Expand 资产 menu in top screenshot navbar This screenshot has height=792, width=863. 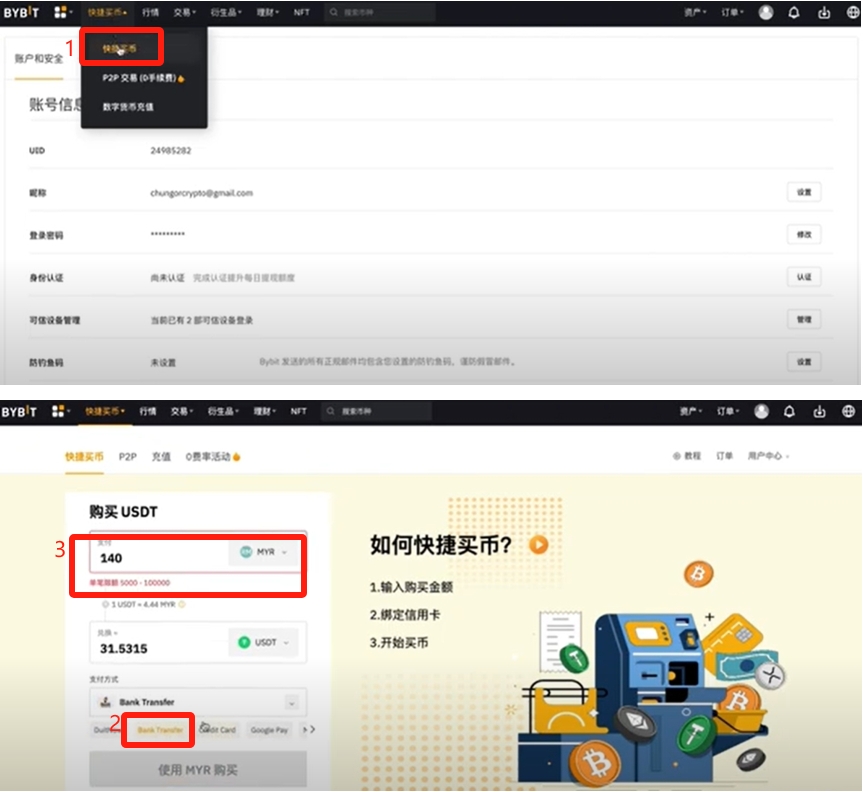(x=695, y=12)
